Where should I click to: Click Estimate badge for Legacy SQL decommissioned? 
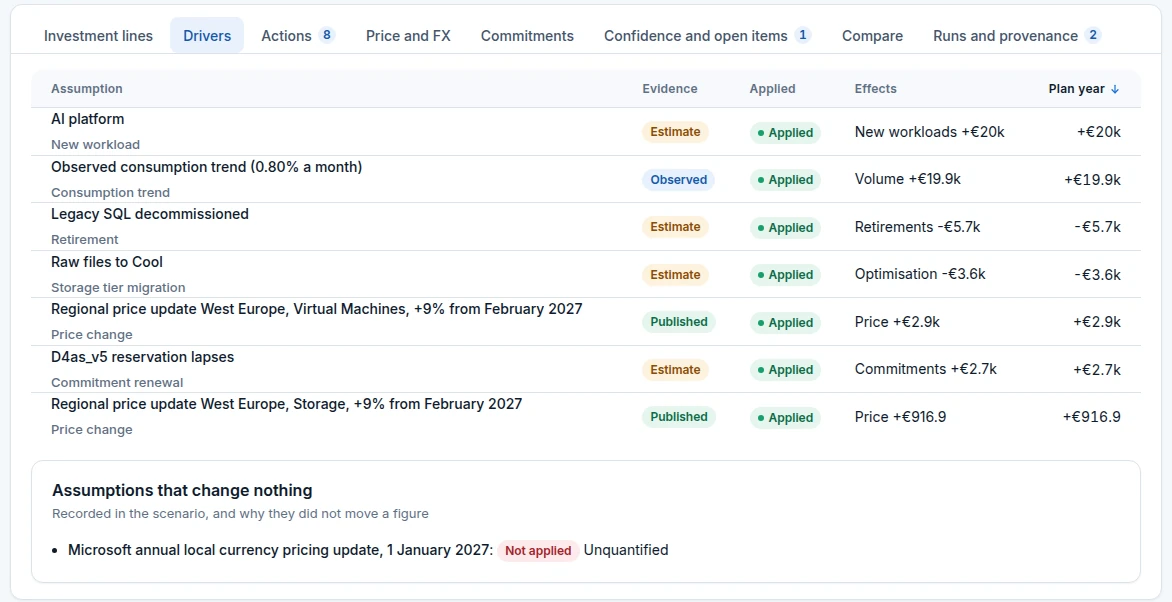[675, 227]
